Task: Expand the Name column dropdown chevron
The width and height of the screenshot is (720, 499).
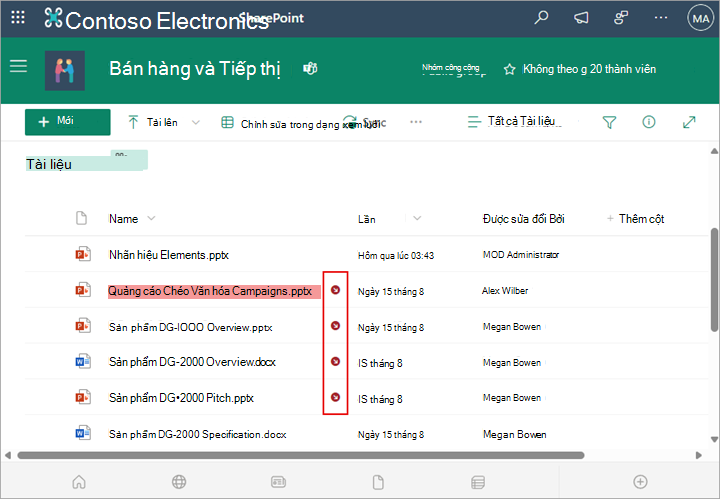Action: (151, 218)
